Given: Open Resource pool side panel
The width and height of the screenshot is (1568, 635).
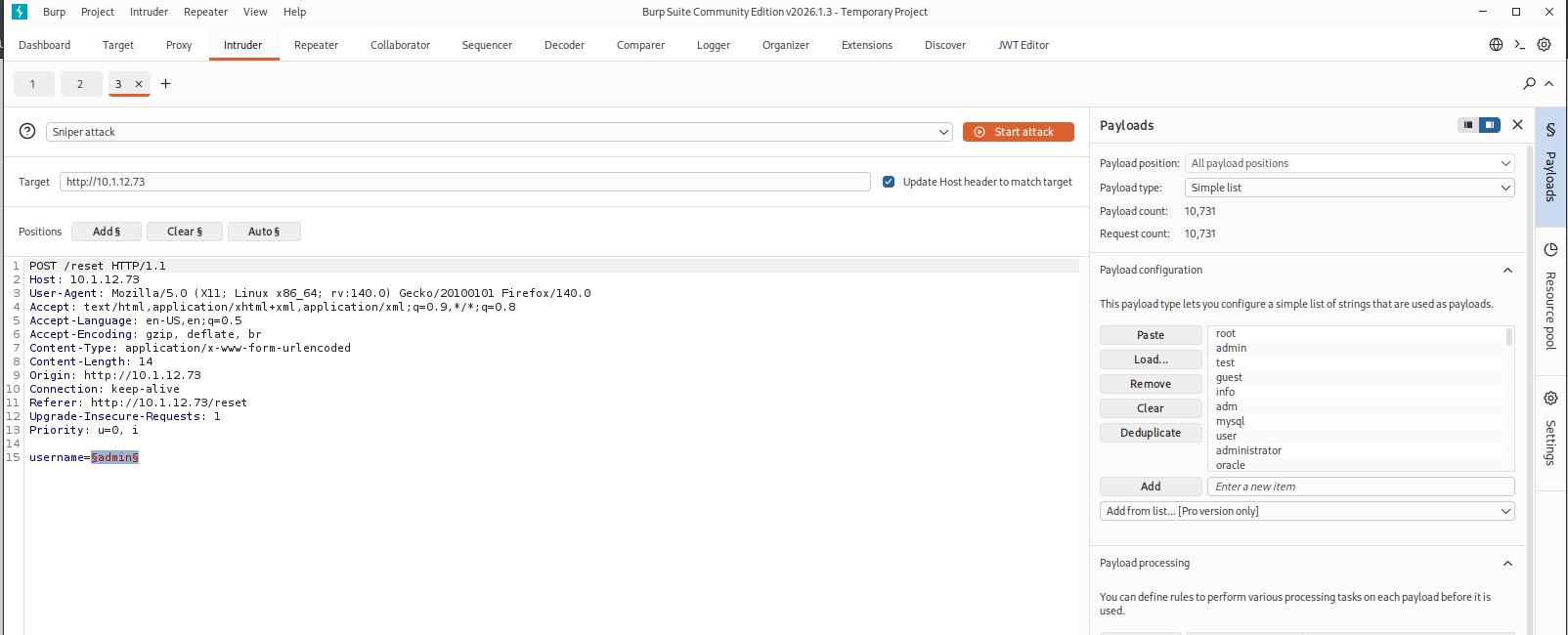Looking at the screenshot, I should tap(1550, 296).
